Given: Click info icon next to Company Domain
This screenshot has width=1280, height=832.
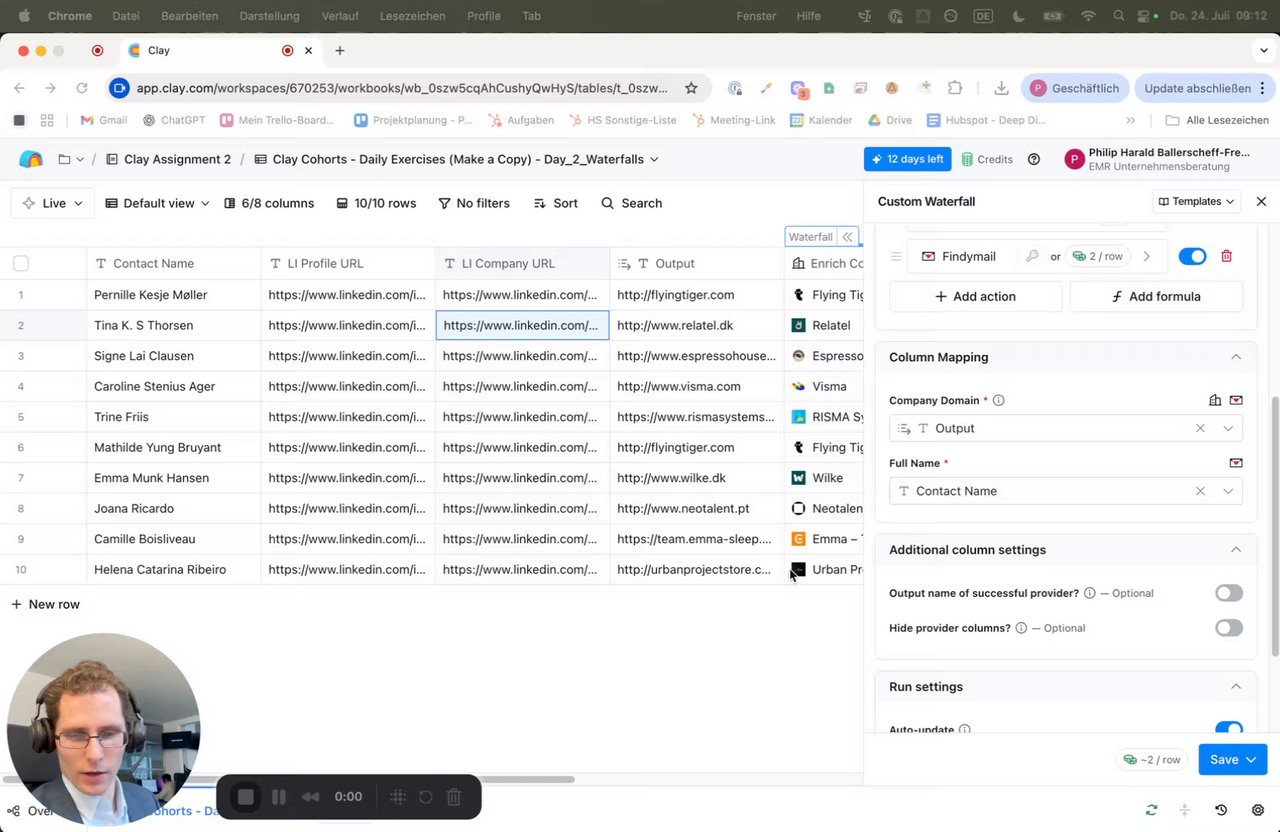Looking at the screenshot, I should point(998,400).
